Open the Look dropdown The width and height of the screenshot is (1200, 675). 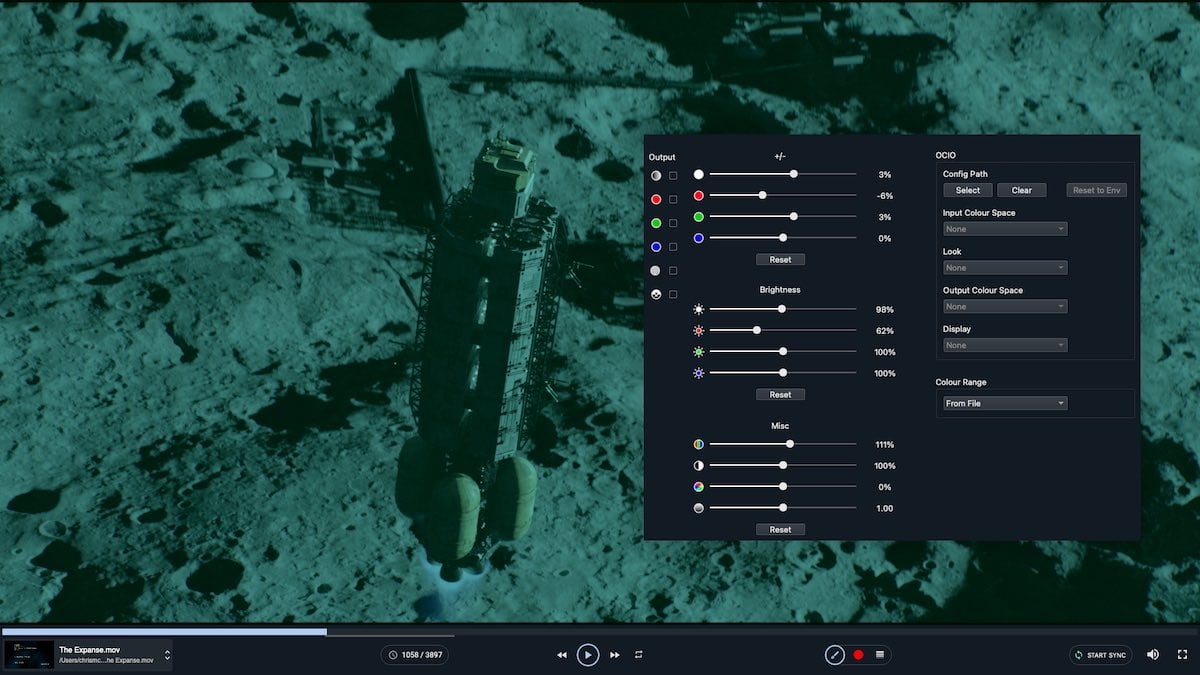(1005, 268)
